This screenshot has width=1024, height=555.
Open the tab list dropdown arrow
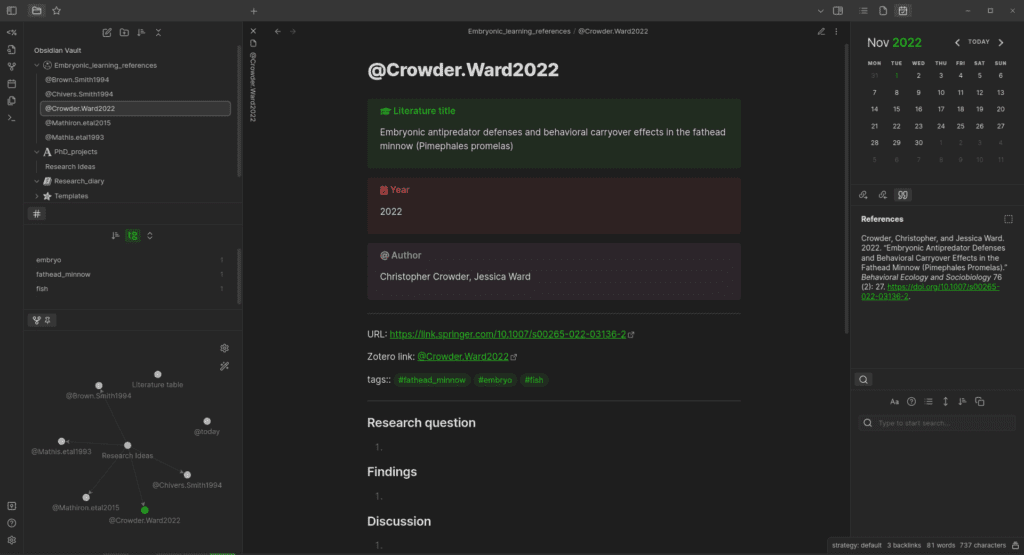[821, 11]
